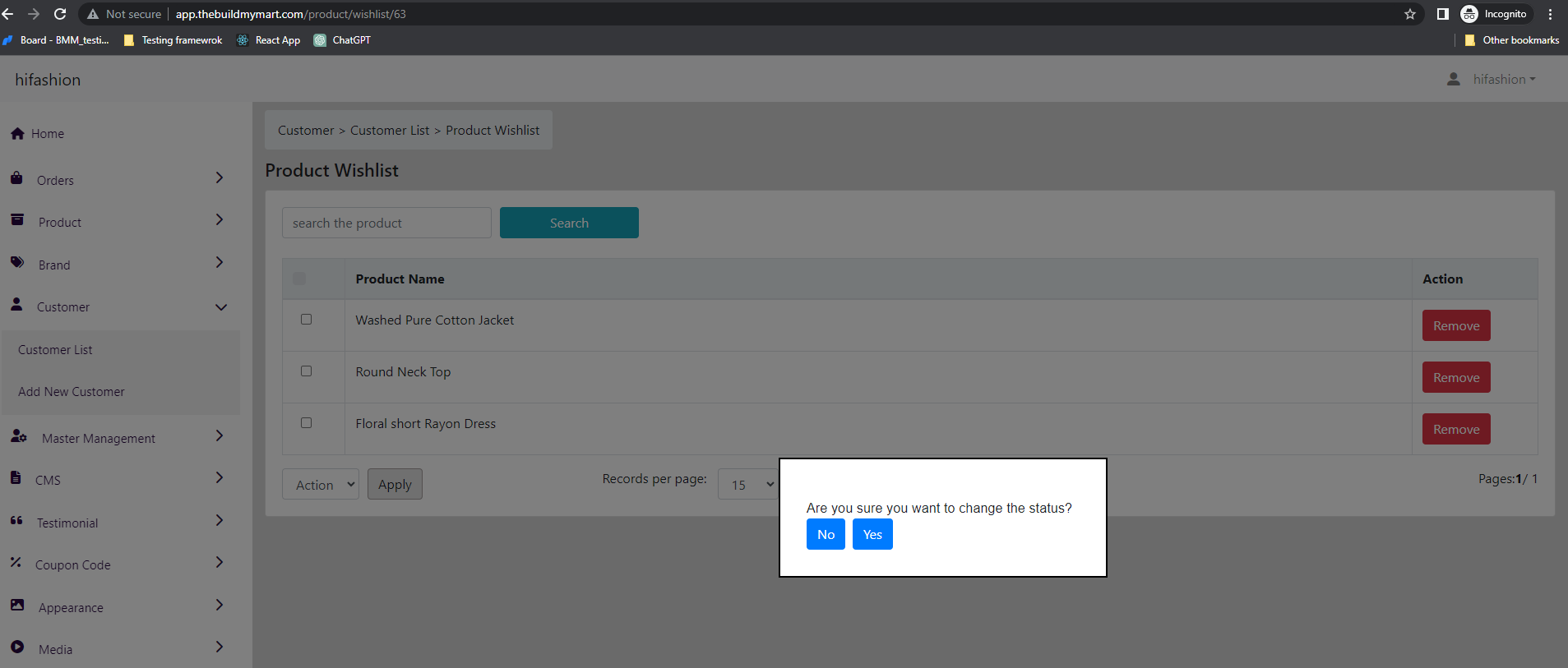
Task: Expand the CMS menu chevron
Action: click(x=220, y=477)
